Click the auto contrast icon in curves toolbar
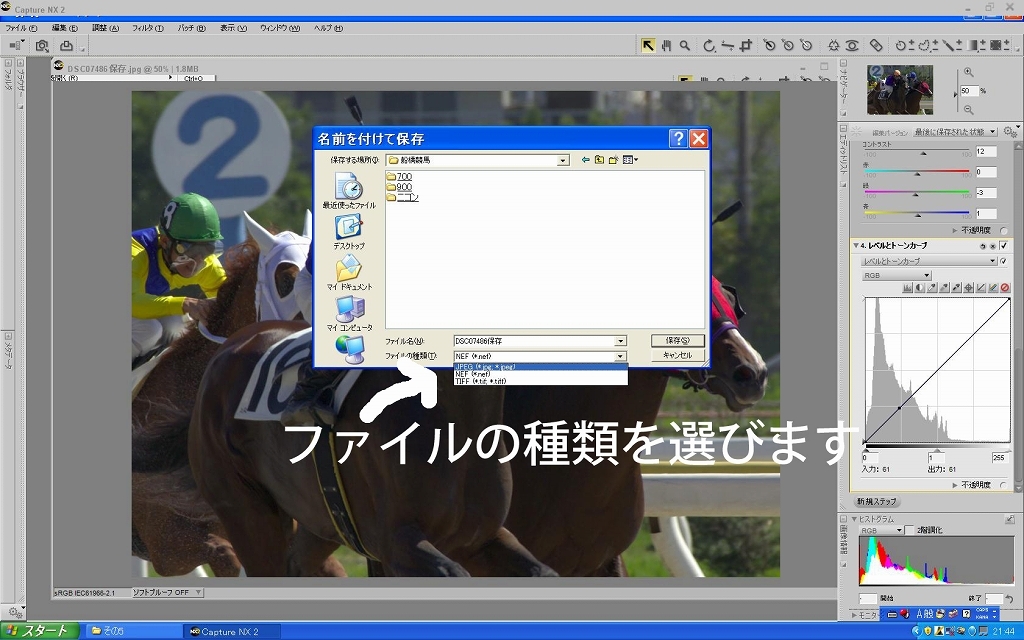Viewport: 1024px width, 640px height. (x=920, y=287)
